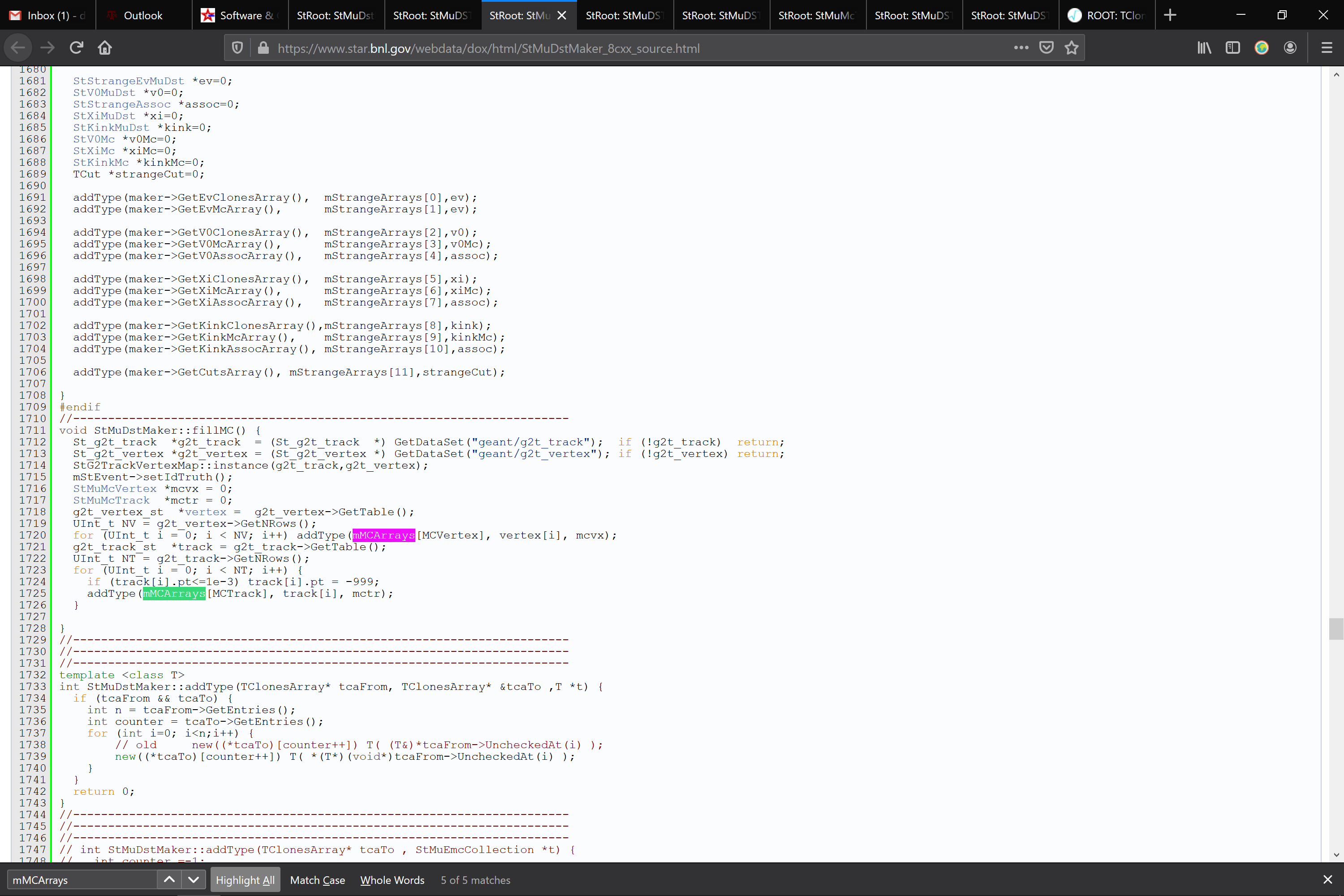Show the sidebar panel

tap(1232, 48)
